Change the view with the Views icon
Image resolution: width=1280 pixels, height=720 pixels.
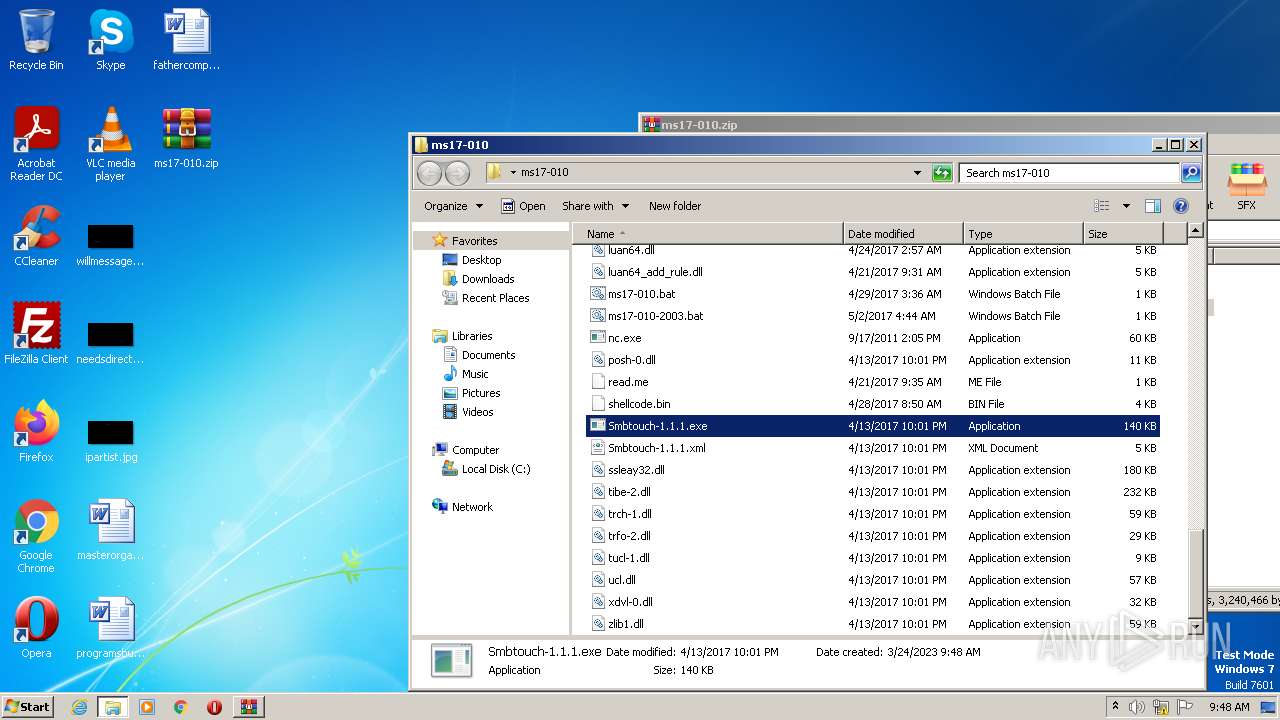coord(1101,206)
